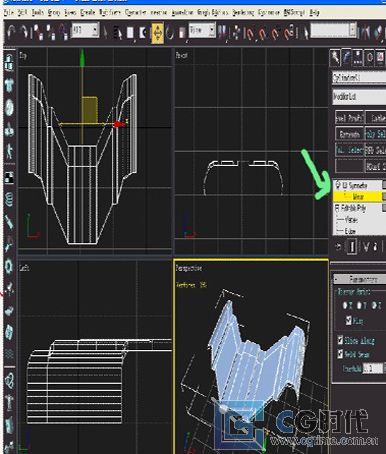The height and width of the screenshot is (454, 386).
Task: Click the Threshold value field
Action: pos(373,368)
